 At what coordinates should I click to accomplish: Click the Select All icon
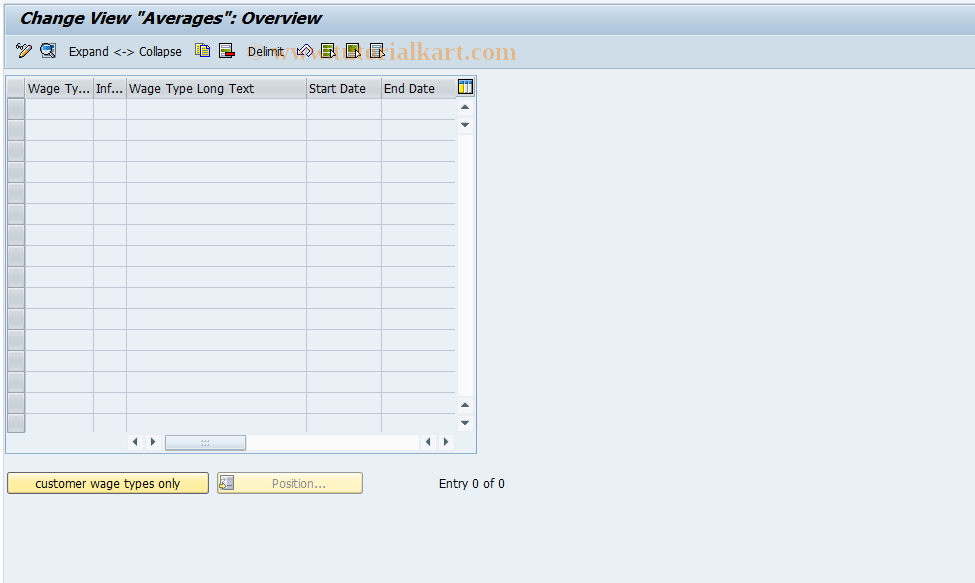point(328,51)
